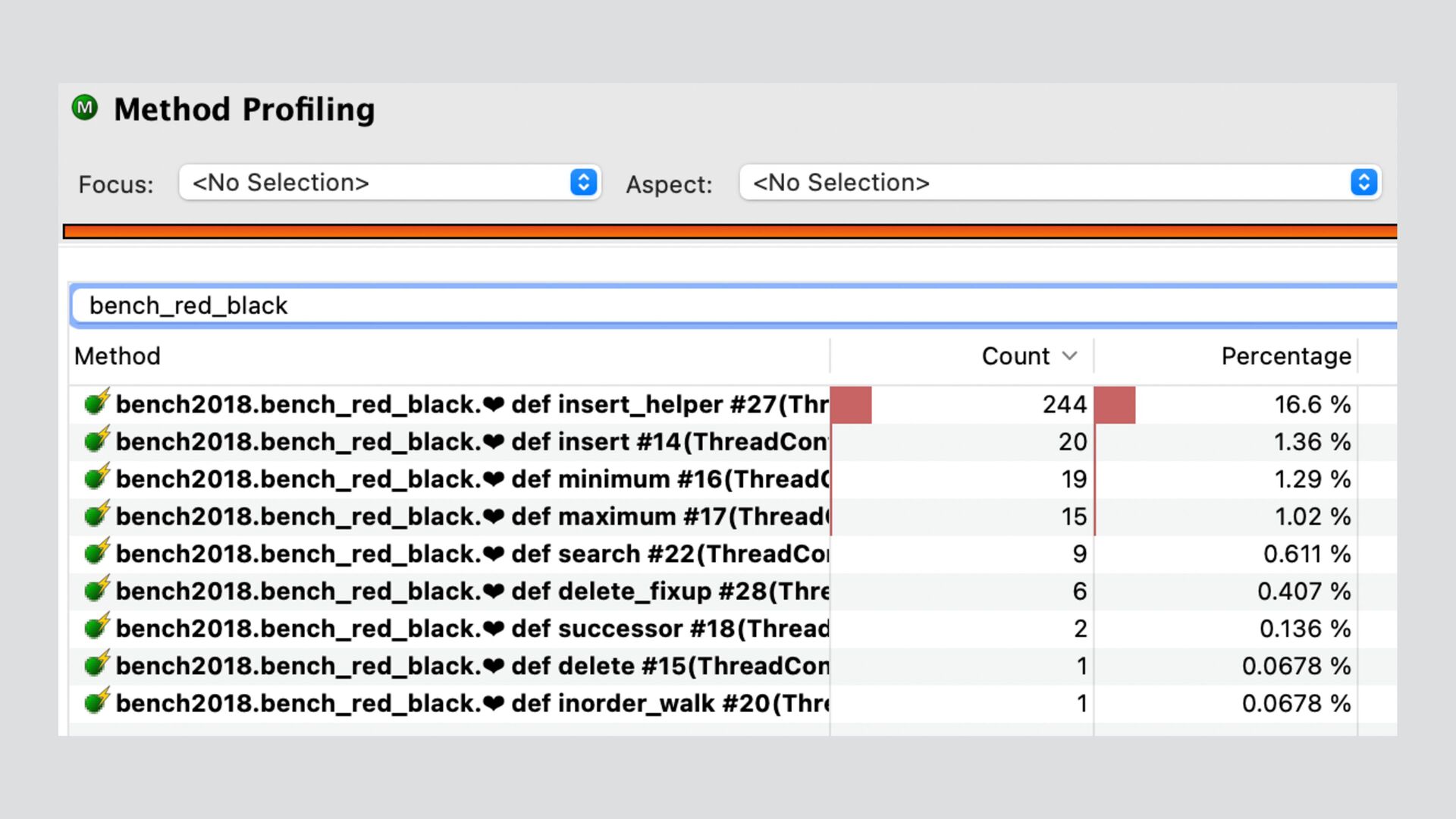Viewport: 1456px width, 819px height.
Task: Click the method icon beside delete_fixup #28
Action: [x=97, y=589]
